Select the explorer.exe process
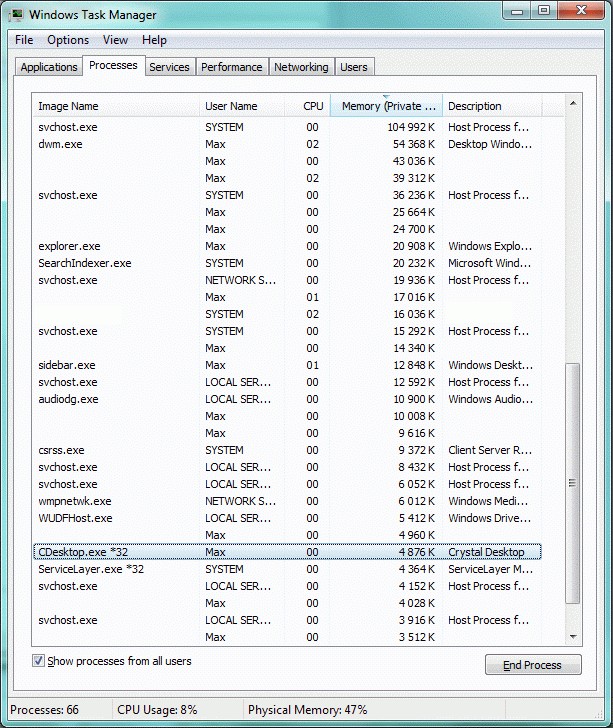 pyautogui.click(x=287, y=246)
